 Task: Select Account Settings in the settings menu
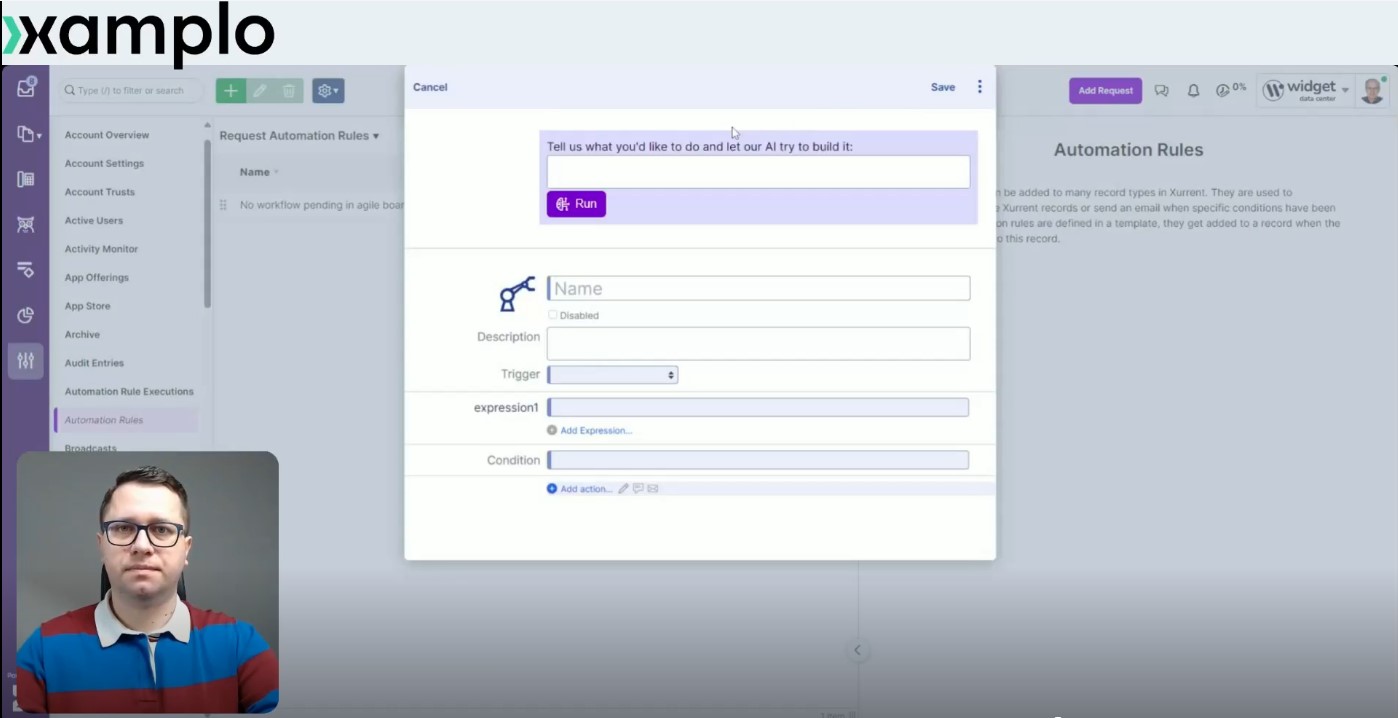pyautogui.click(x=104, y=164)
